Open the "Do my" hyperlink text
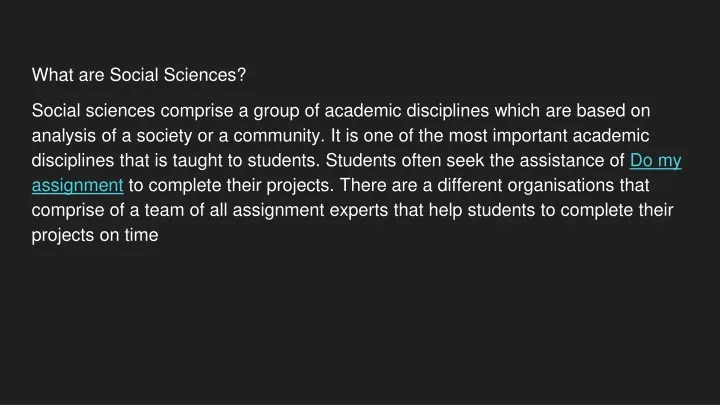The image size is (720, 405). click(655, 161)
